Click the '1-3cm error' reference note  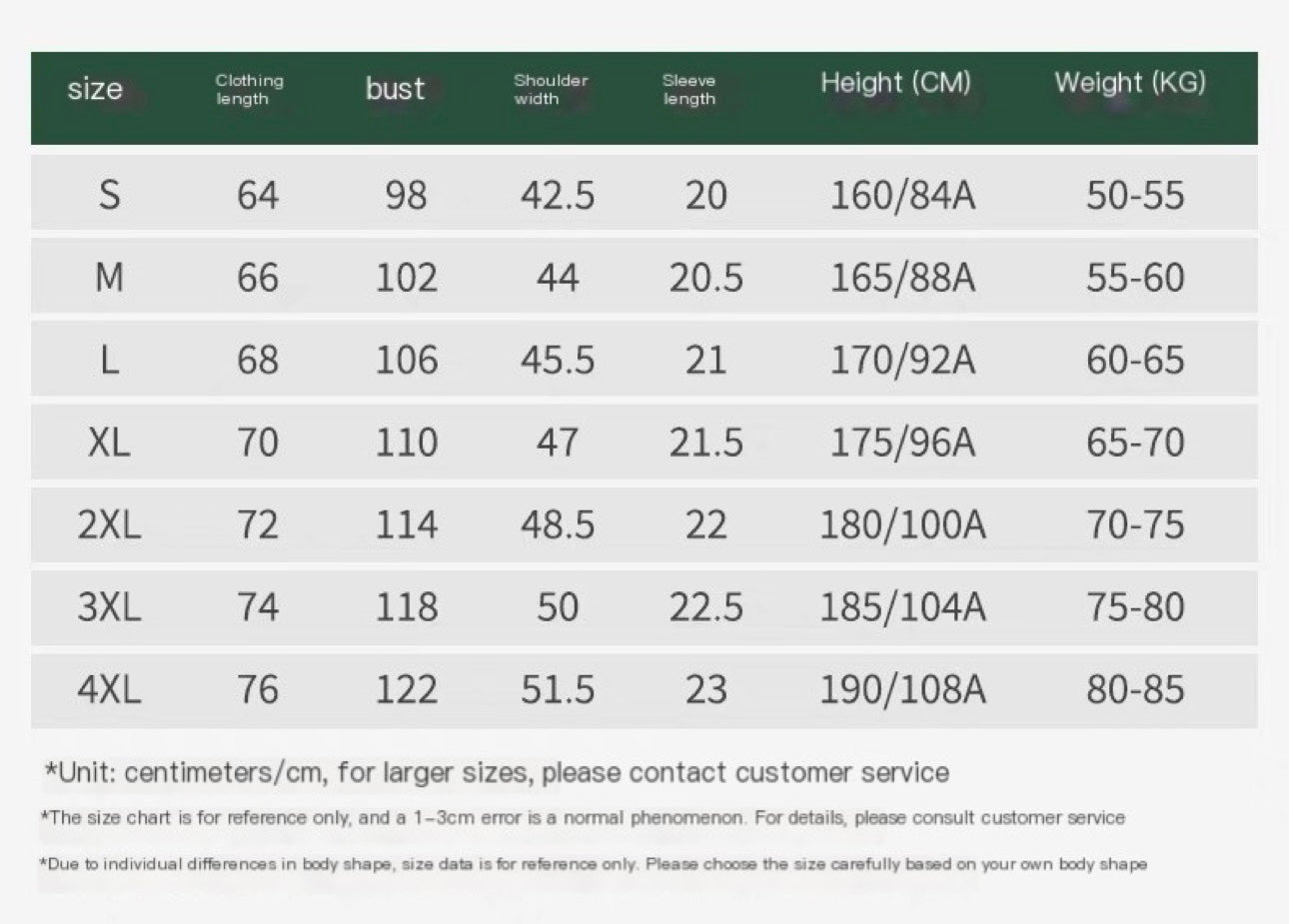tap(582, 818)
